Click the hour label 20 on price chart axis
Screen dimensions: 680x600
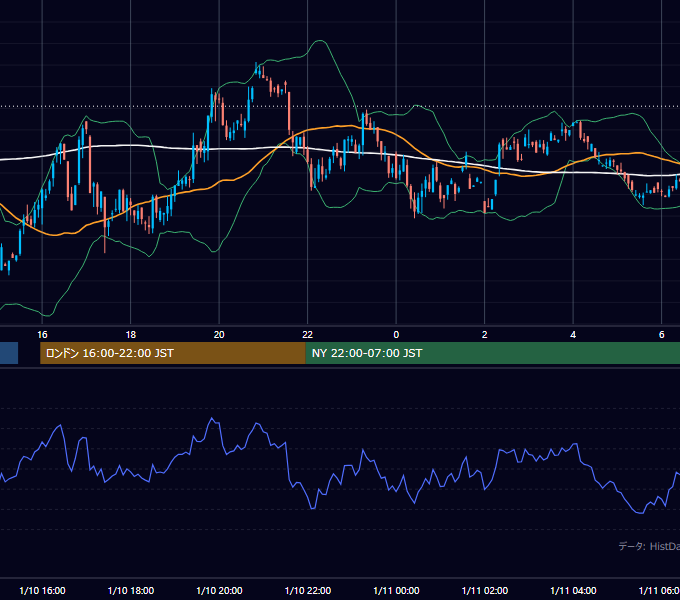pos(219,335)
